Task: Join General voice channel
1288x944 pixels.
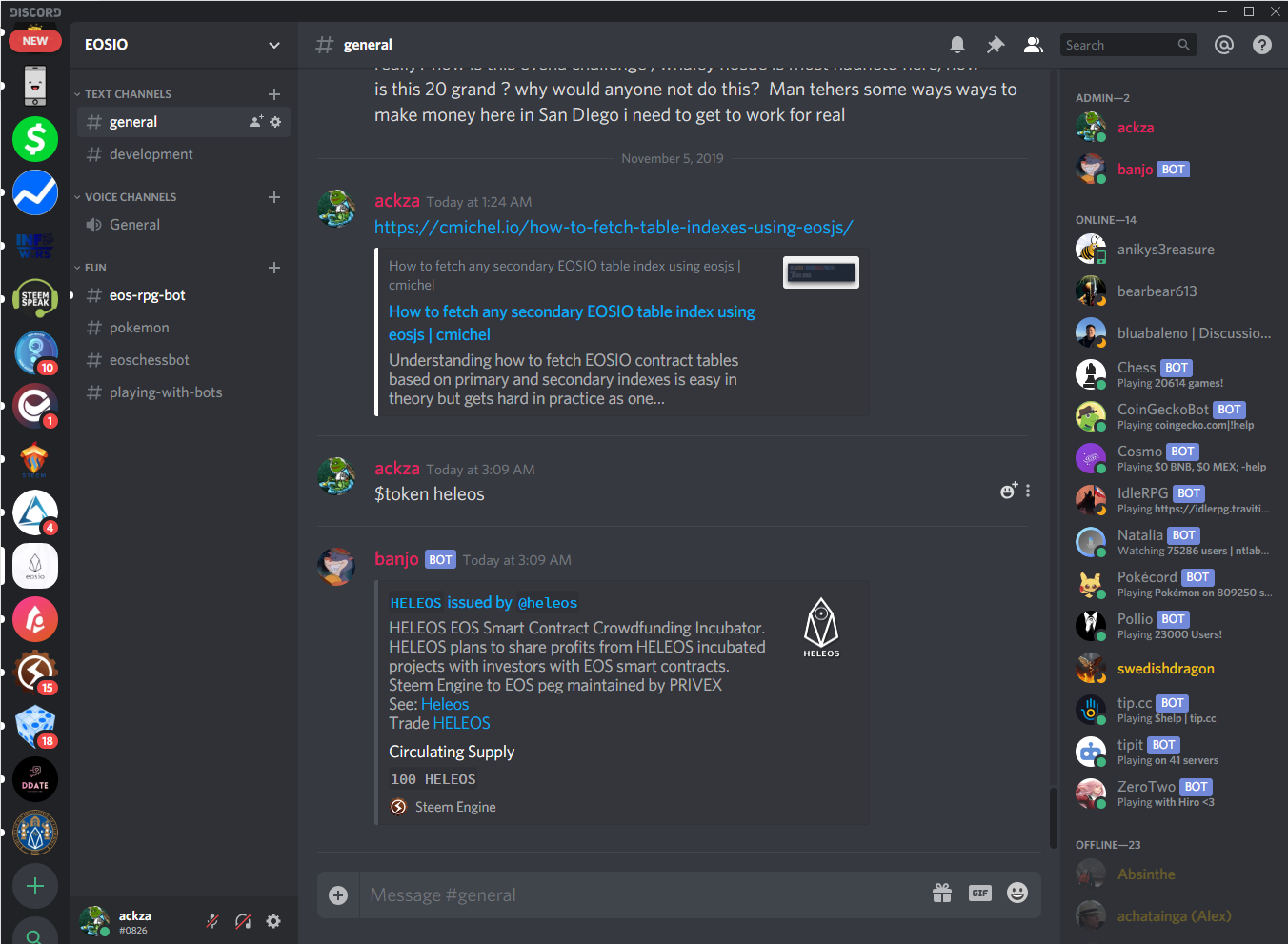Action: click(x=182, y=225)
